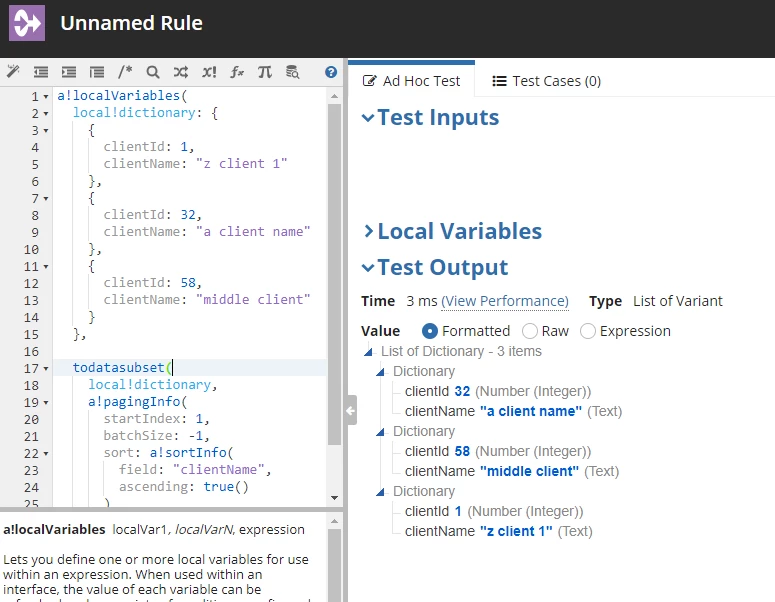
Task: Collapse the Test Output section
Action: (368, 268)
